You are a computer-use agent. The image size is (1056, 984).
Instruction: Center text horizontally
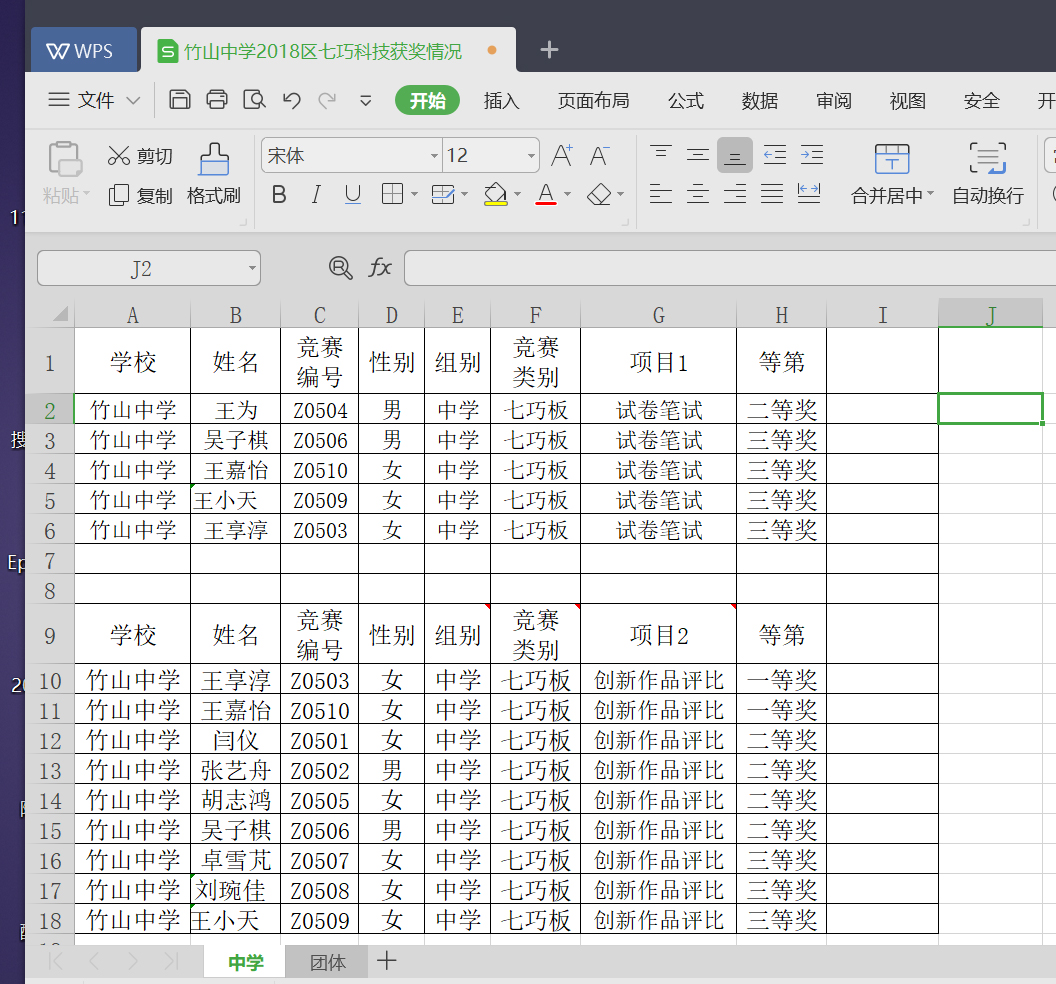(698, 194)
